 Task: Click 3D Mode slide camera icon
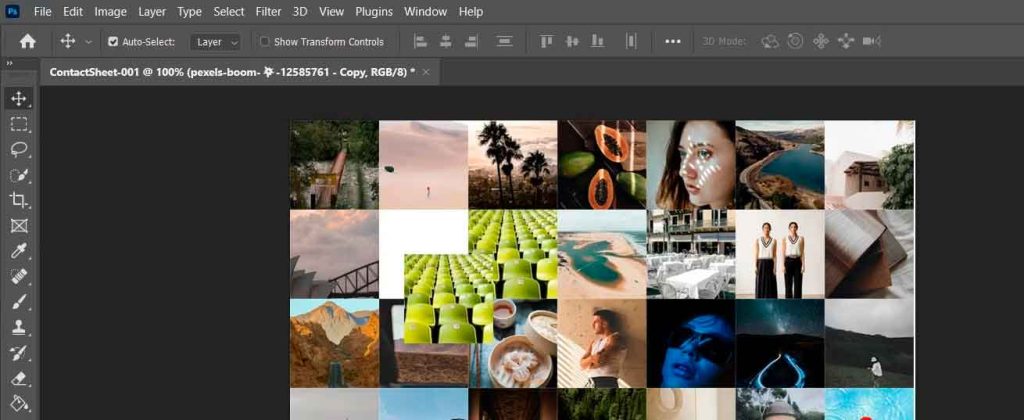(x=846, y=42)
